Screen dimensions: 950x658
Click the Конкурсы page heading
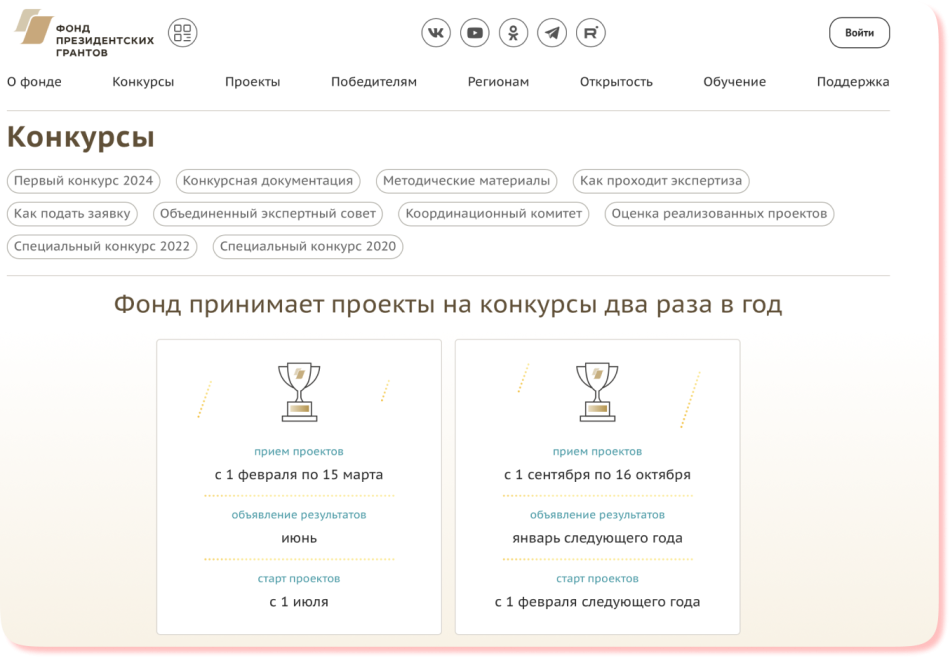pos(81,137)
